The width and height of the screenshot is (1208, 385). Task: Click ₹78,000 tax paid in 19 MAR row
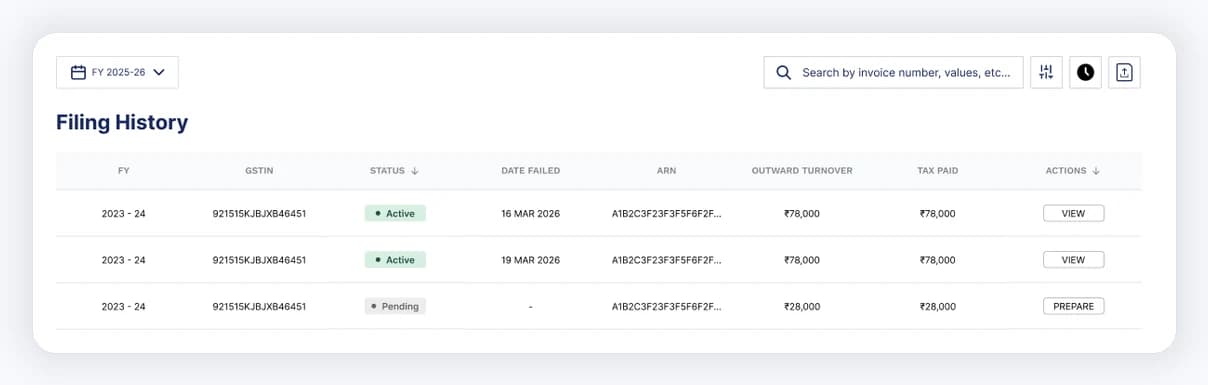(937, 260)
